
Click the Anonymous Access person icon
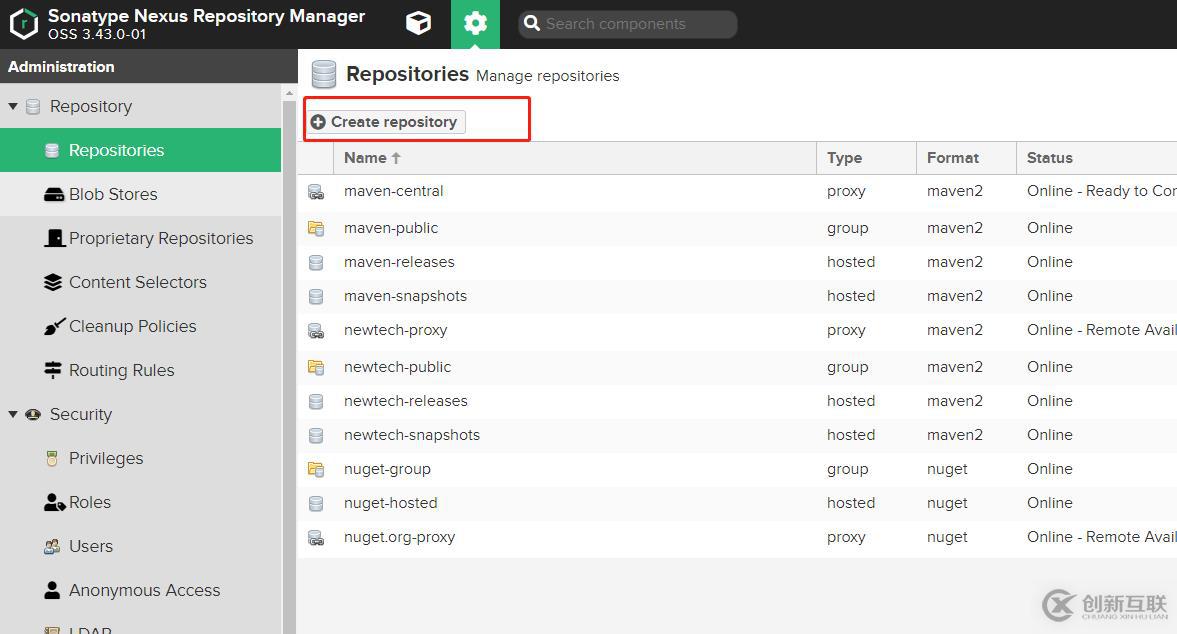(x=52, y=590)
